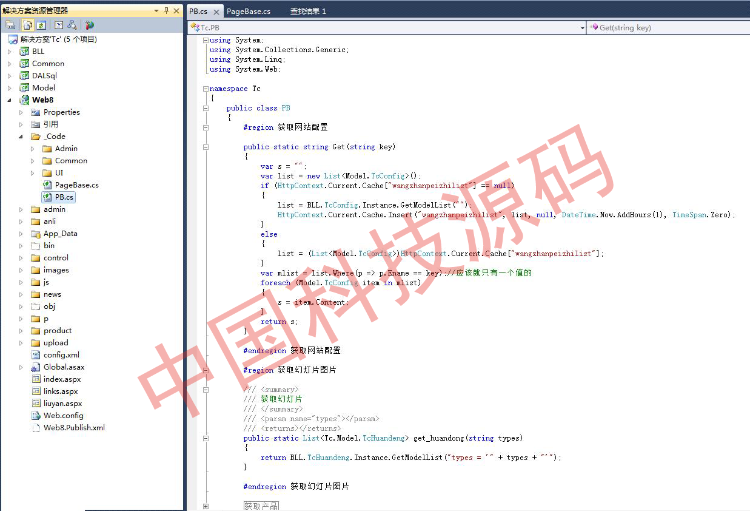Collapse the public class PB outlining toggle
Viewport: 750px width, 511px height.
click(x=204, y=107)
